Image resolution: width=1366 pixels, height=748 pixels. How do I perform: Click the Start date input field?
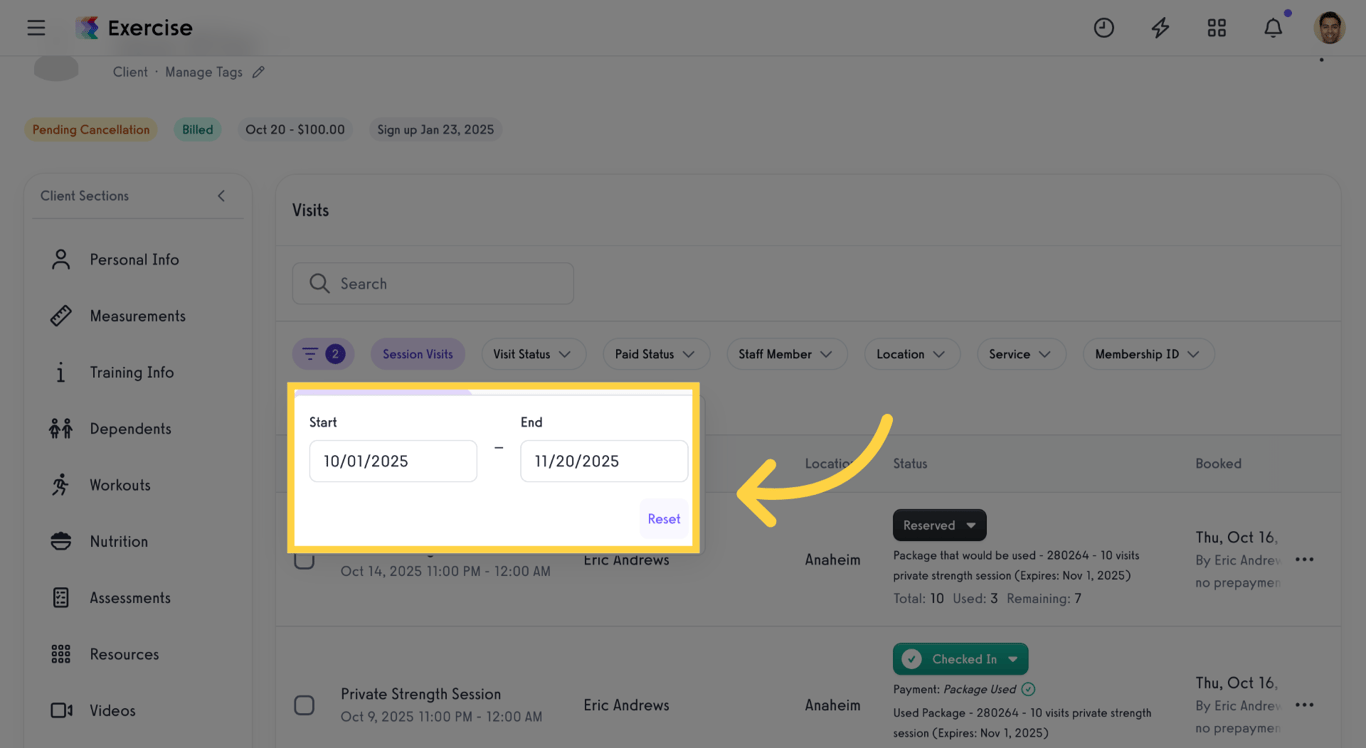point(392,460)
